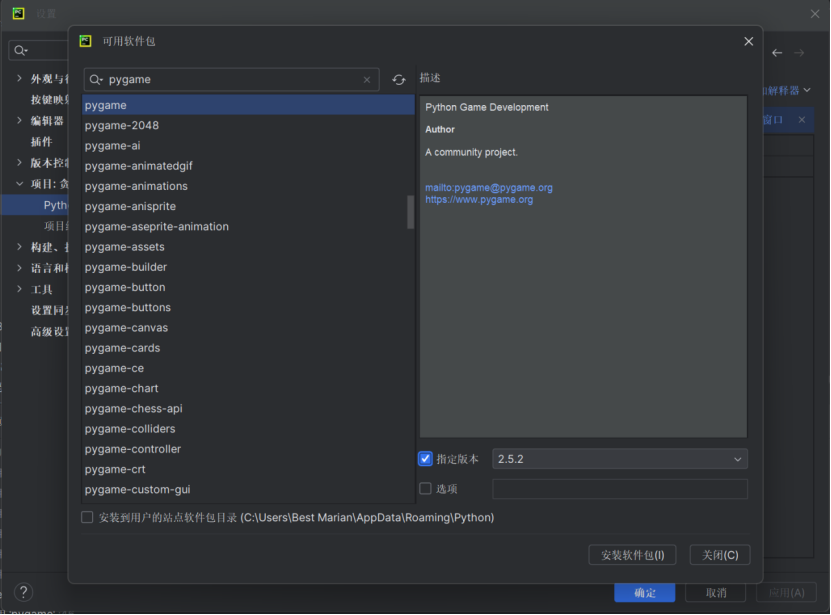Expand the 外观 settings tree node
Screen dimensions: 831x615
19,78
